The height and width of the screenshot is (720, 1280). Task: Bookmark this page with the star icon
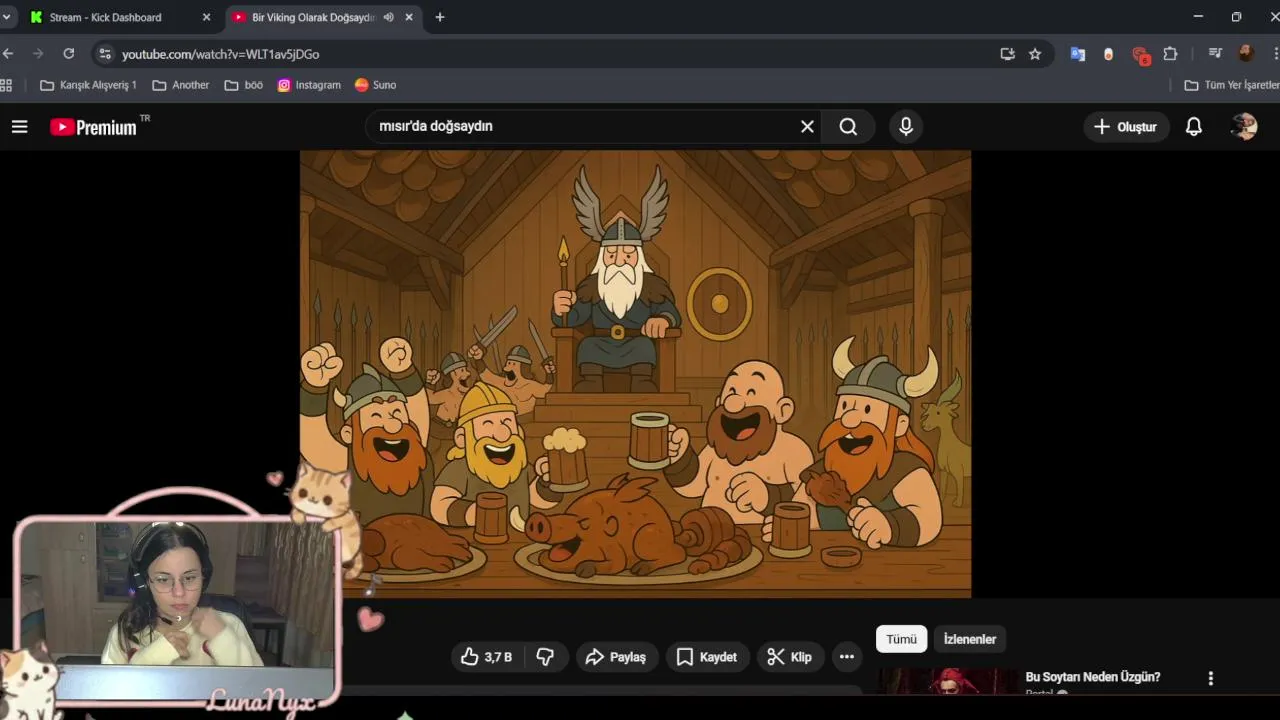tap(1035, 54)
